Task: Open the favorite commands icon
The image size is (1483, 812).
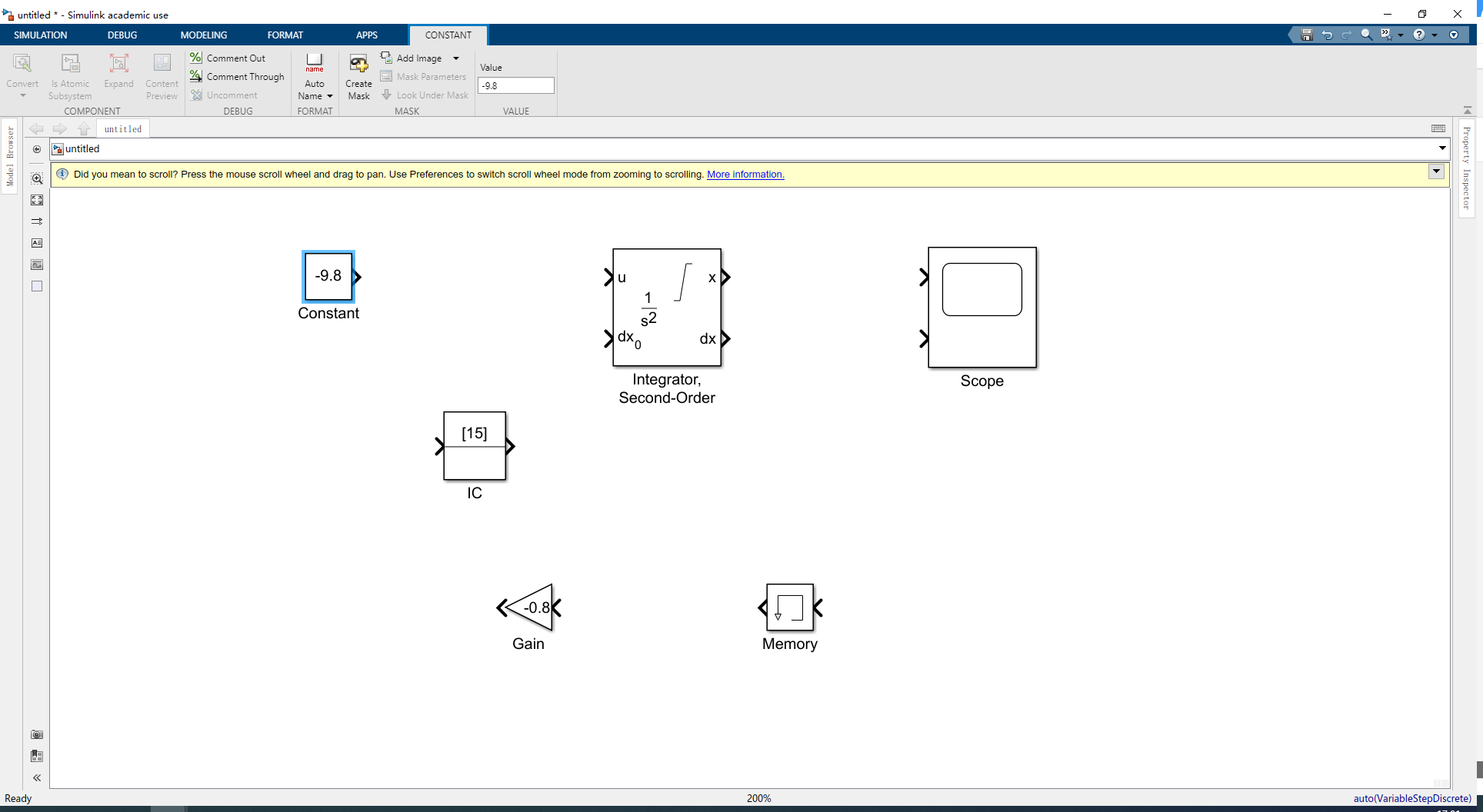Action: point(1386,35)
